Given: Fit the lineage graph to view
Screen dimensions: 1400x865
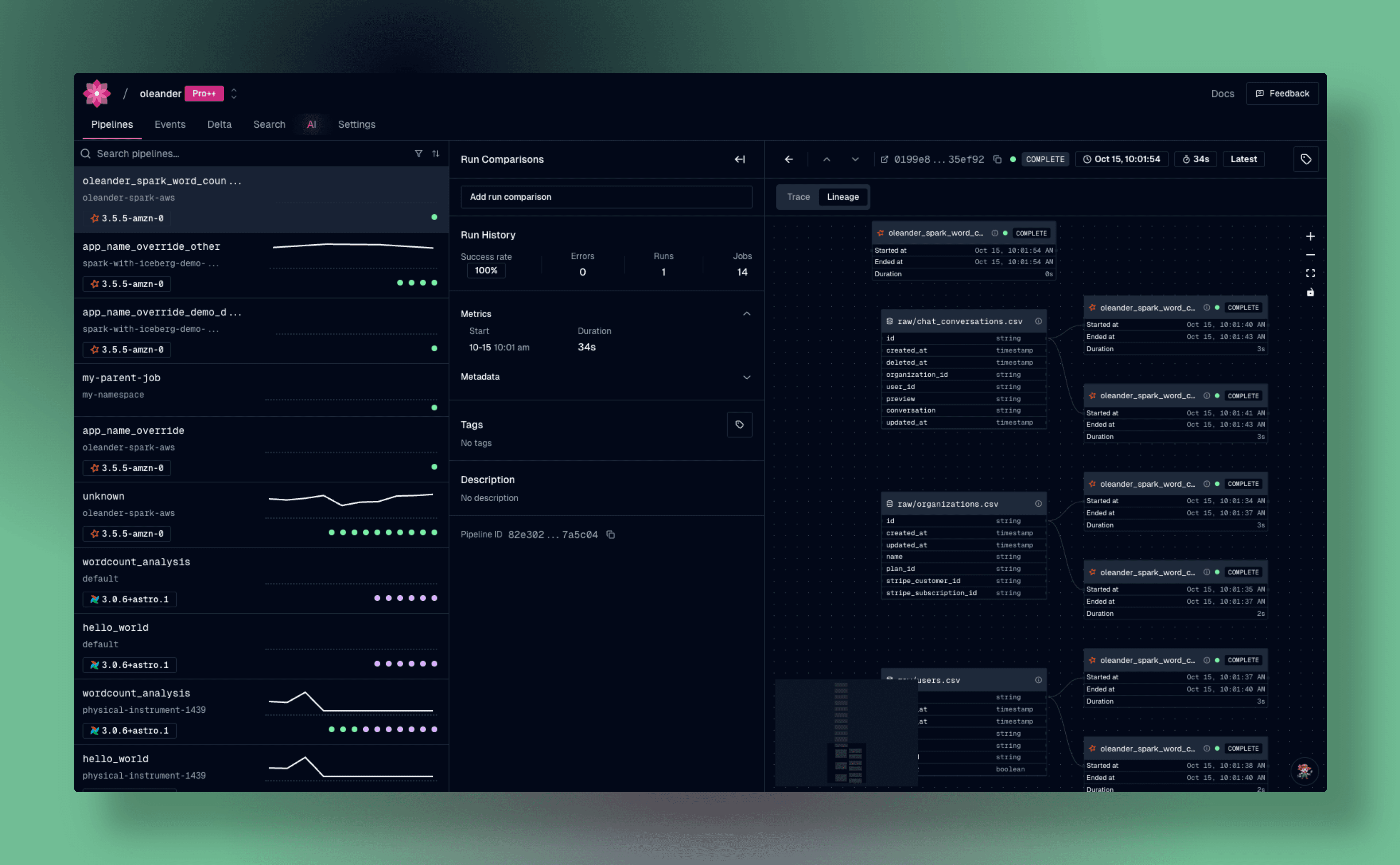Looking at the screenshot, I should coord(1311,273).
